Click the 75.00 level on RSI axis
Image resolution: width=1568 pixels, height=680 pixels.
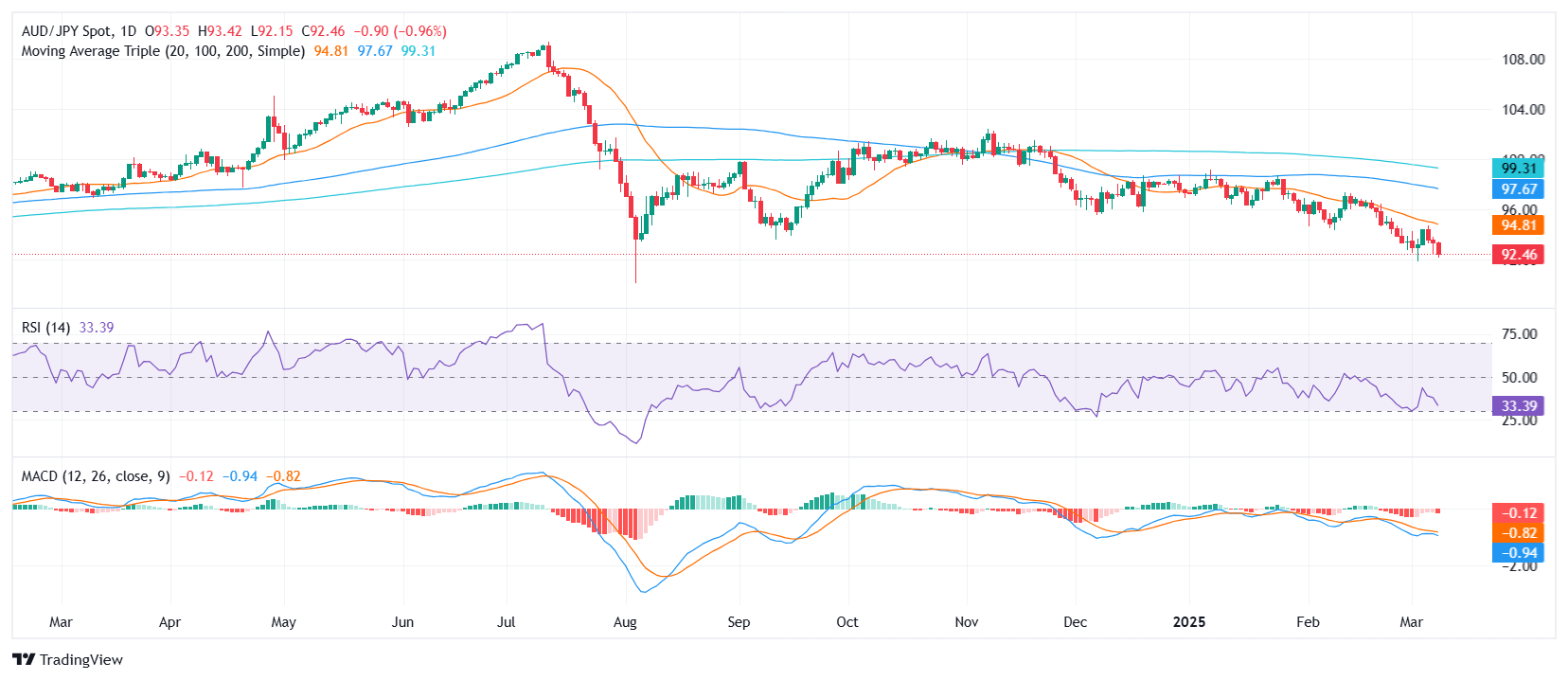click(1519, 334)
